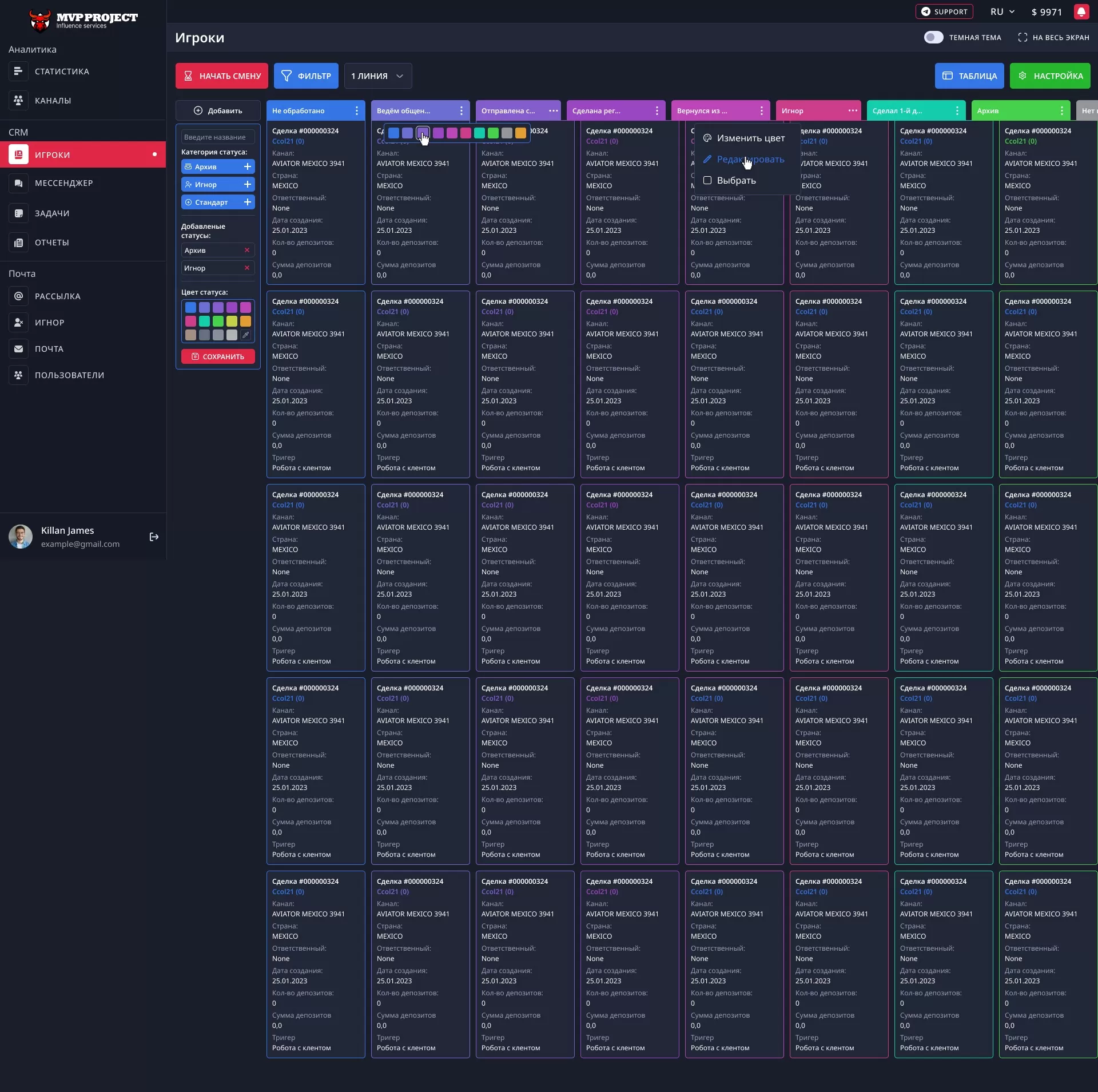Select Изменить цвет in the context menu
Image resolution: width=1098 pixels, height=1092 pixels.
[750, 138]
